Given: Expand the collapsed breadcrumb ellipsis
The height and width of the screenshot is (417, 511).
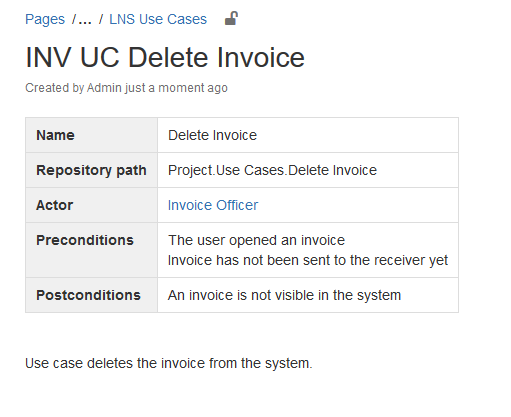Looking at the screenshot, I should point(85,19).
